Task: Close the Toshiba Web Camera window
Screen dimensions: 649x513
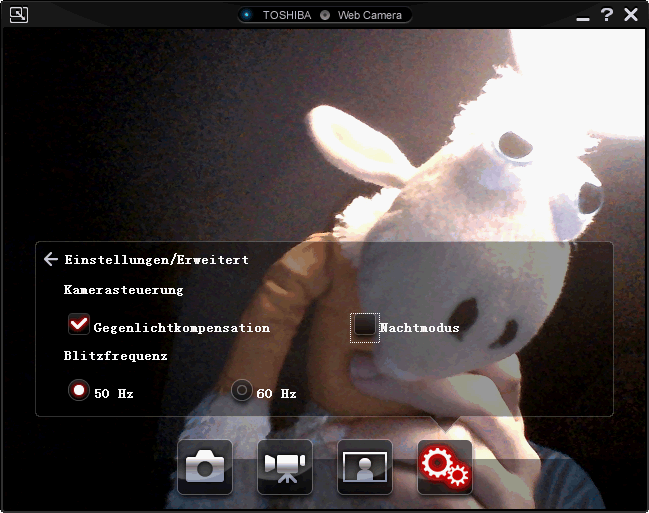Action: (631, 14)
